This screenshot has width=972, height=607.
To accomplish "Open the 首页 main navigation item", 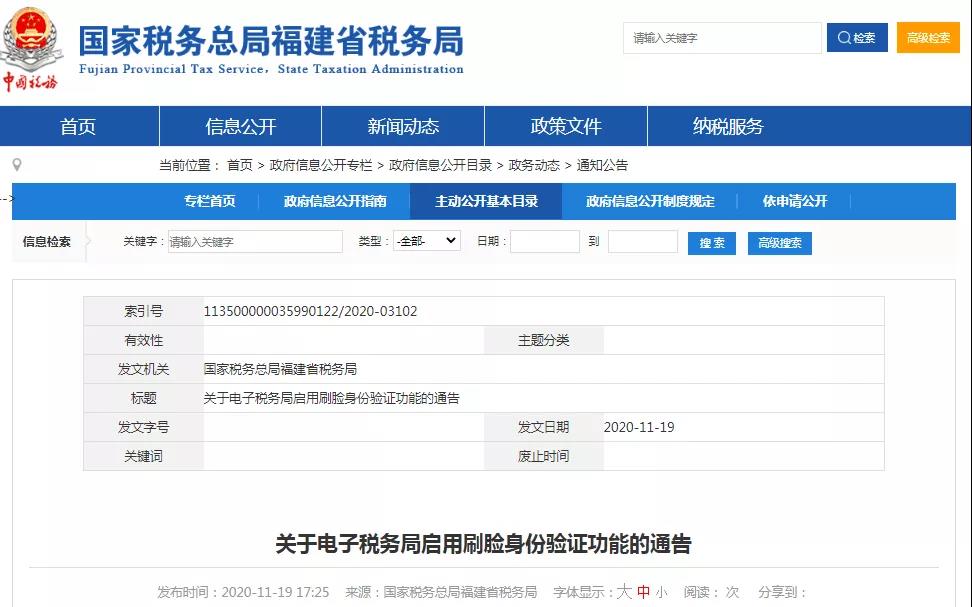I will click(78, 126).
